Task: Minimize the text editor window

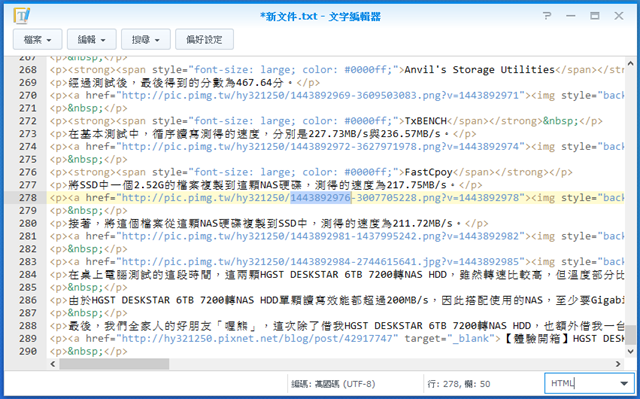Action: pos(571,16)
